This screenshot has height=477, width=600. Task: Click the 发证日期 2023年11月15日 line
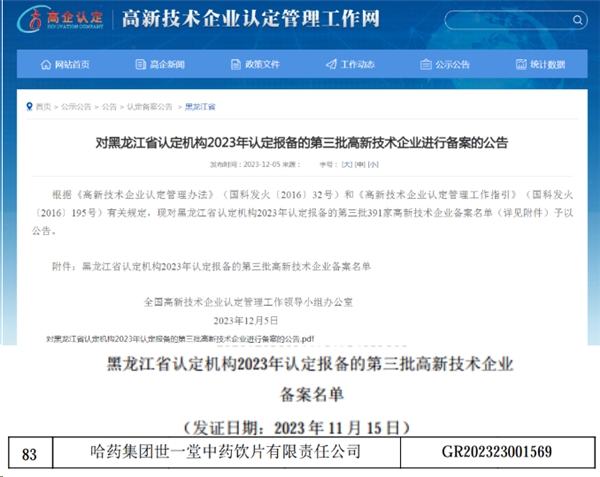click(297, 428)
